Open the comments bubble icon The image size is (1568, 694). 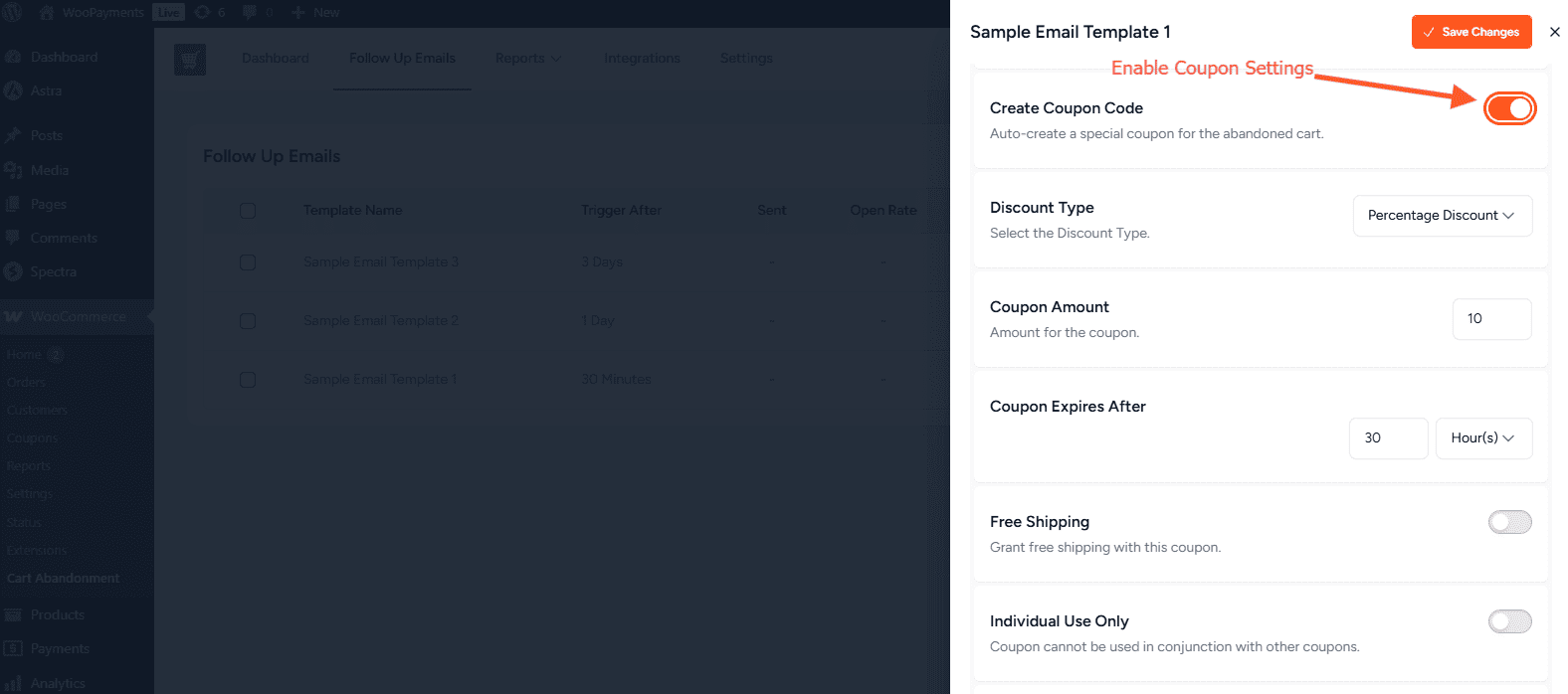point(250,13)
